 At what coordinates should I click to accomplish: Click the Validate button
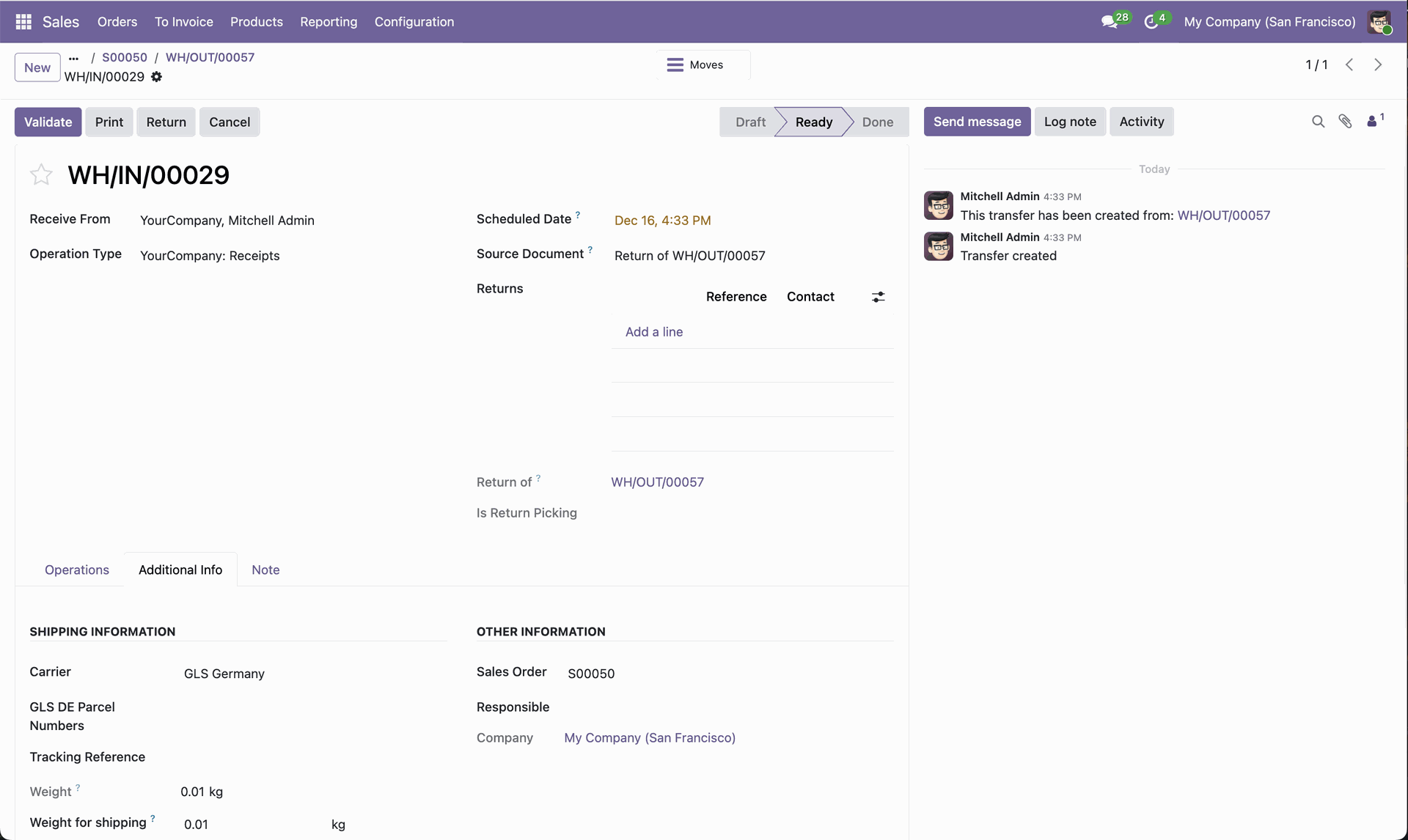48,122
